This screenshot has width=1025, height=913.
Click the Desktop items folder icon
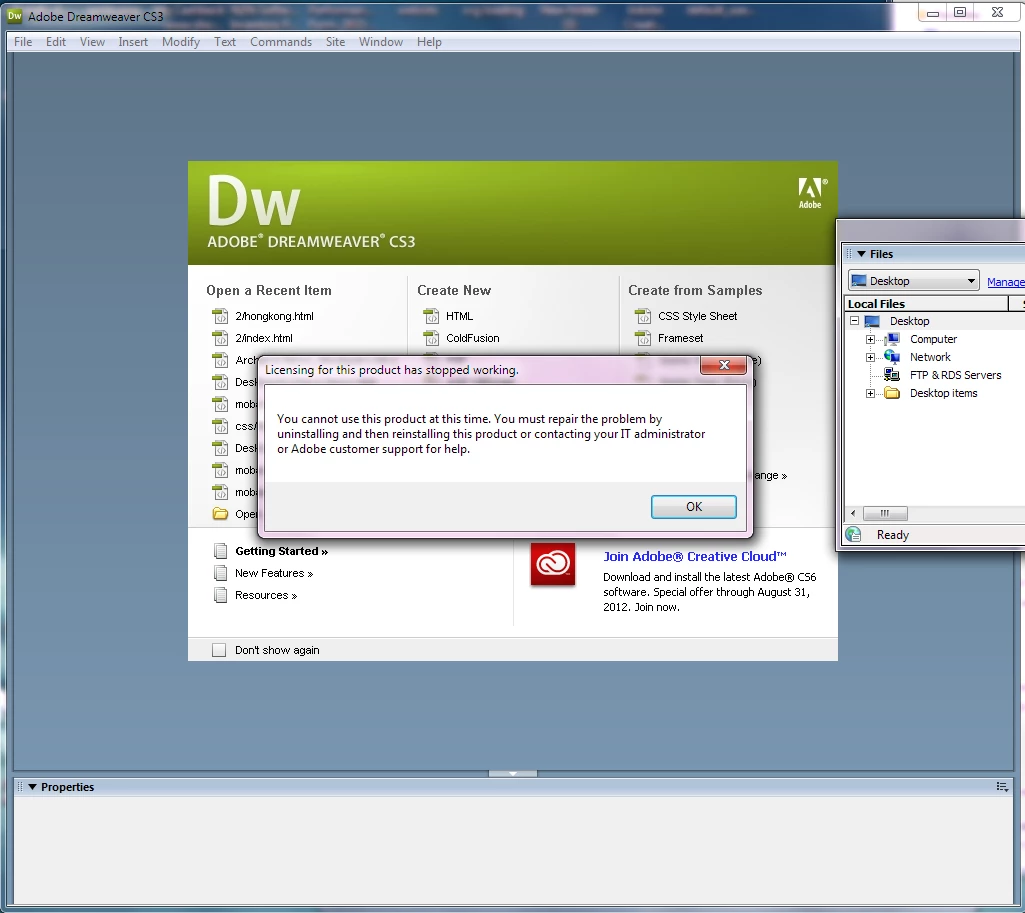892,393
